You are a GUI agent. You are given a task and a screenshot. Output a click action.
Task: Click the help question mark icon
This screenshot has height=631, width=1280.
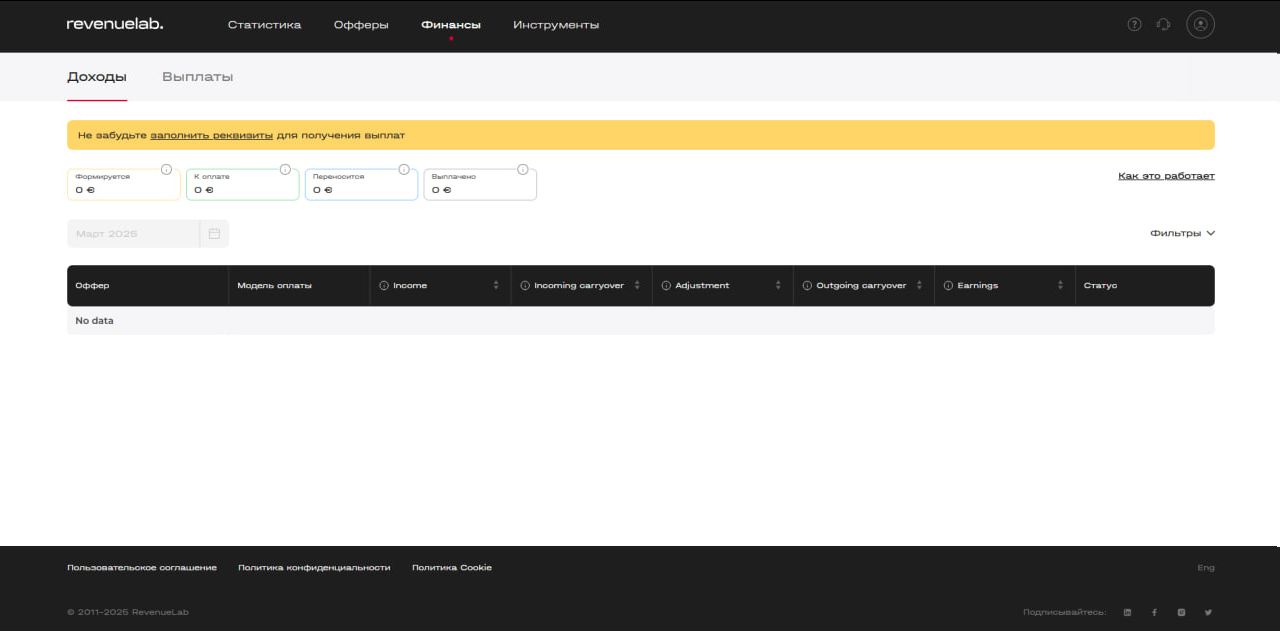tap(1134, 25)
